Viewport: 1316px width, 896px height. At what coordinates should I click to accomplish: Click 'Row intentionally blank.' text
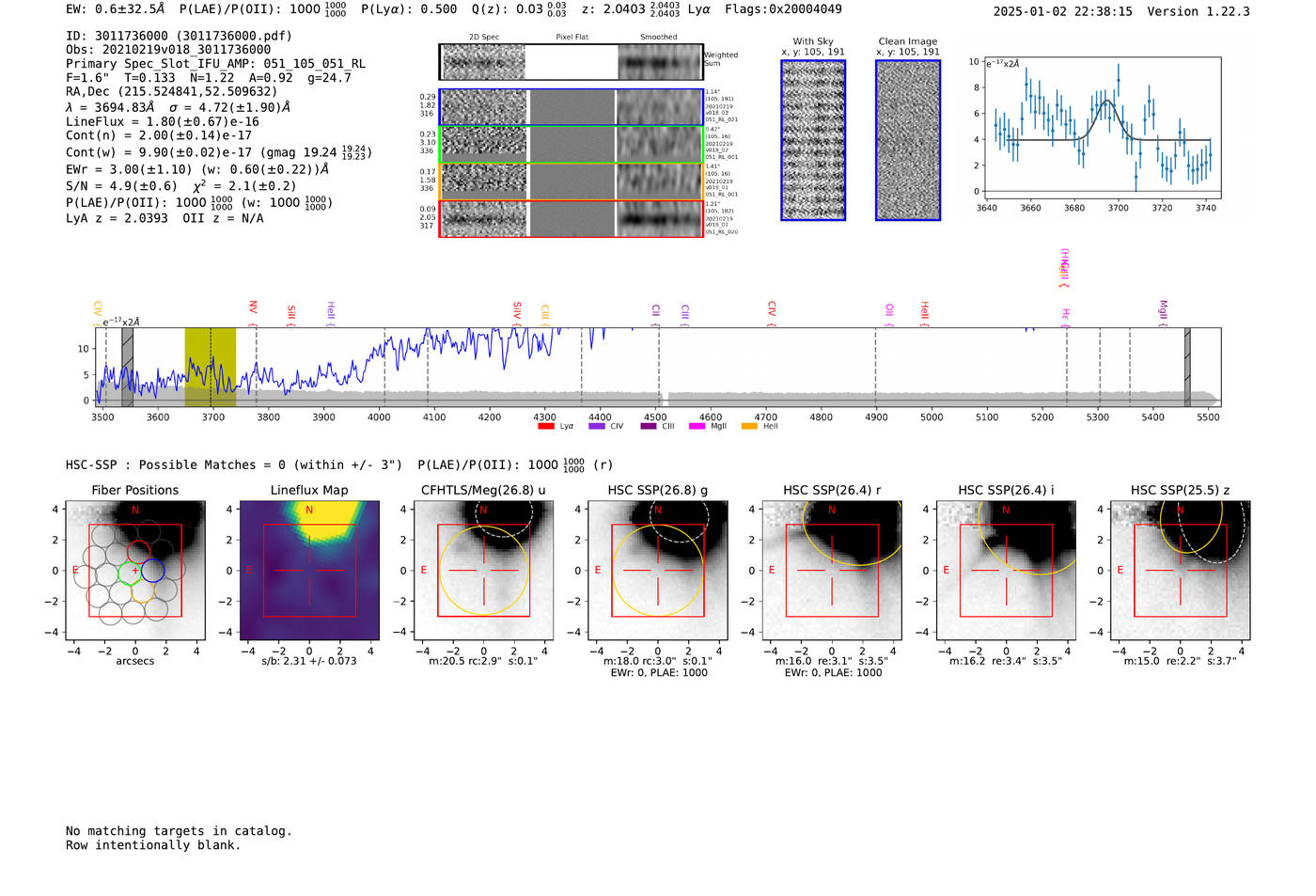pyautogui.click(x=153, y=845)
